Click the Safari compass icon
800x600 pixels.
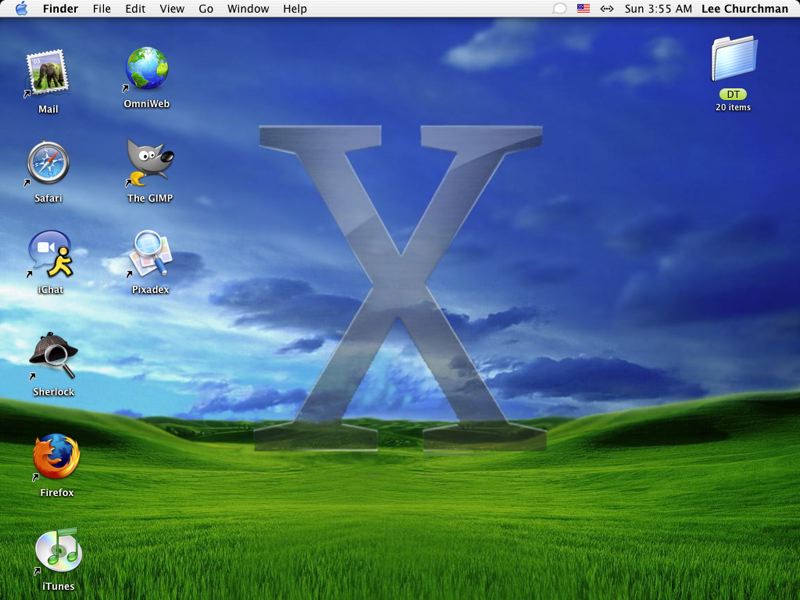coord(48,163)
